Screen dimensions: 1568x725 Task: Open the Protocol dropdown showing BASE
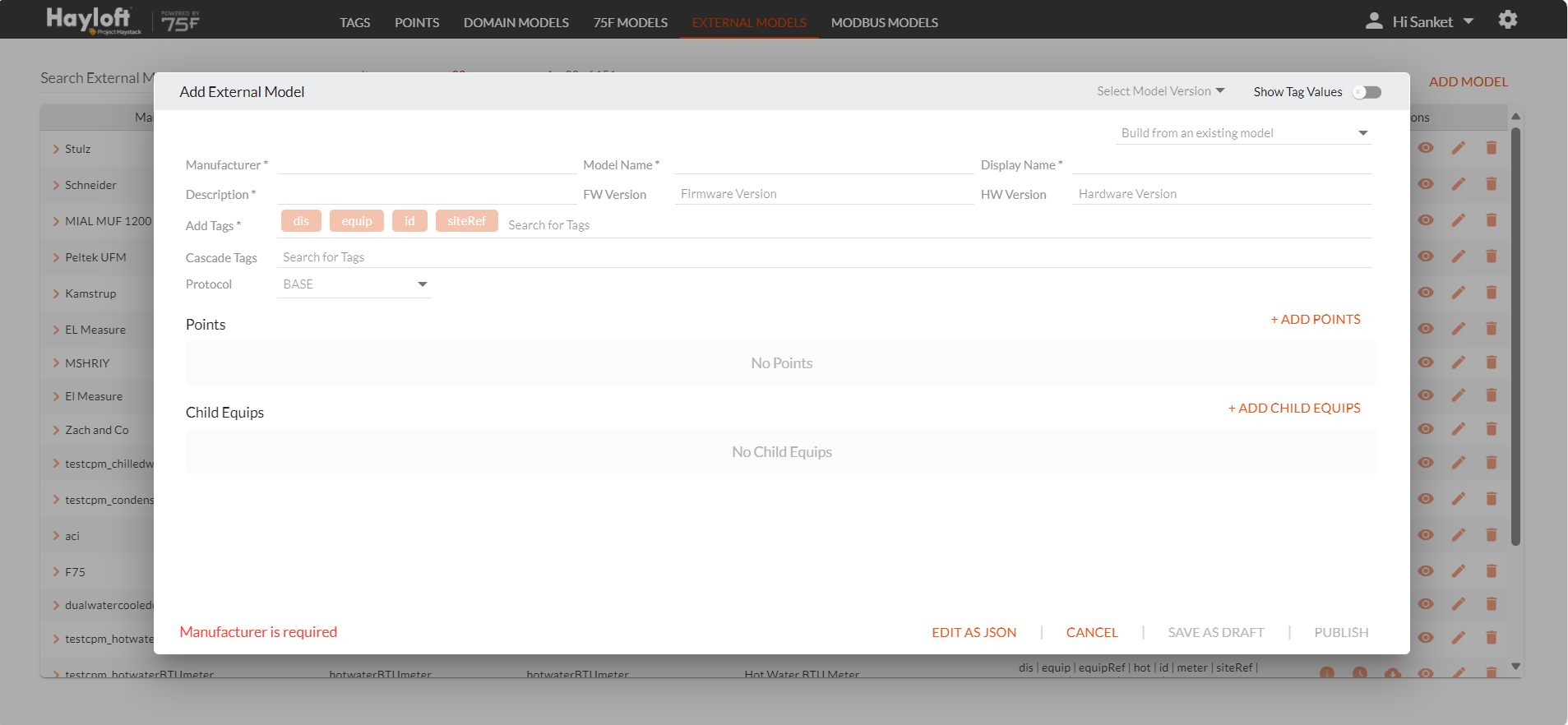[354, 284]
